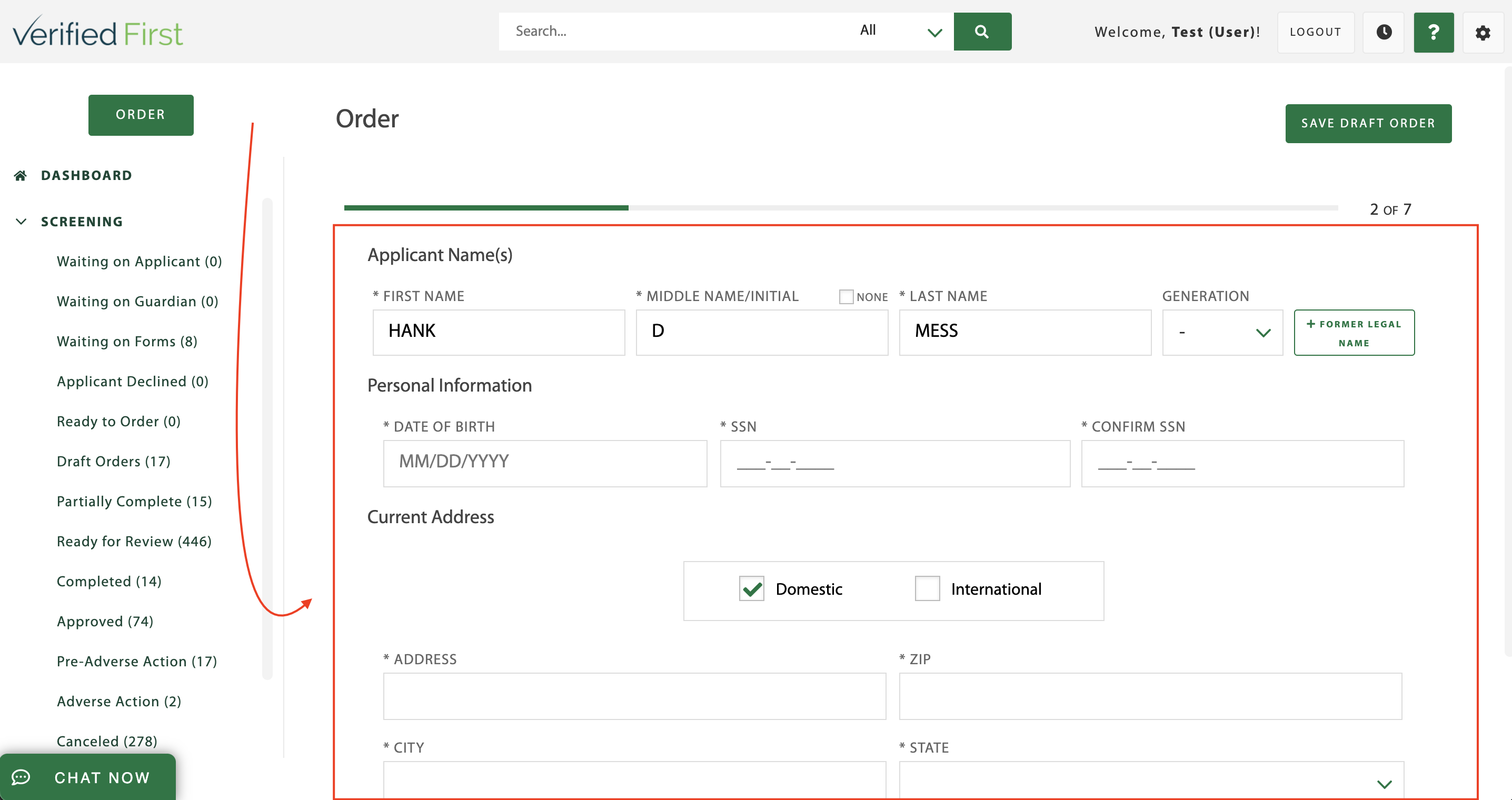
Task: Open Adverse Action (2)
Action: tap(118, 702)
